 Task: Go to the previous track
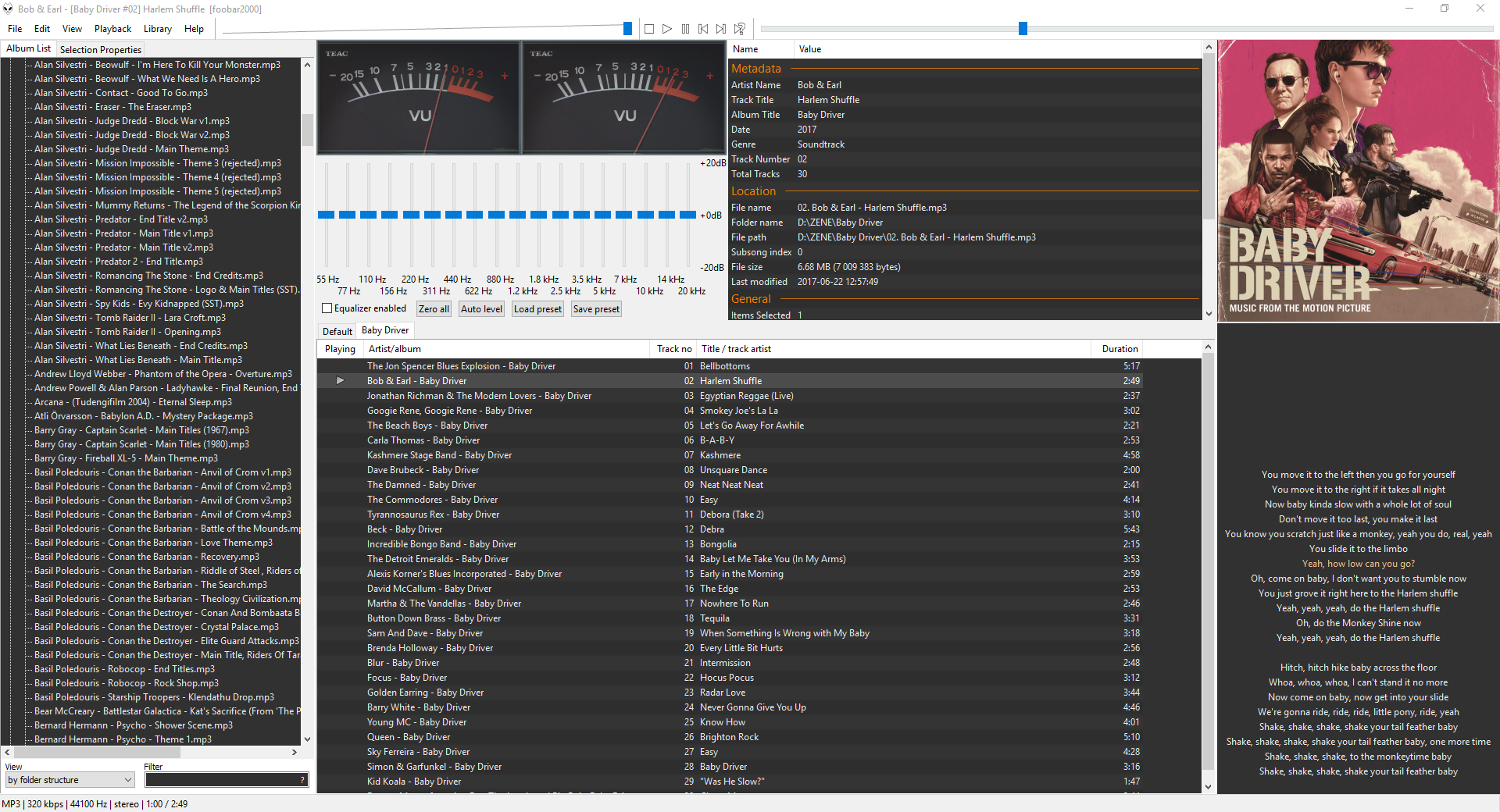[703, 29]
